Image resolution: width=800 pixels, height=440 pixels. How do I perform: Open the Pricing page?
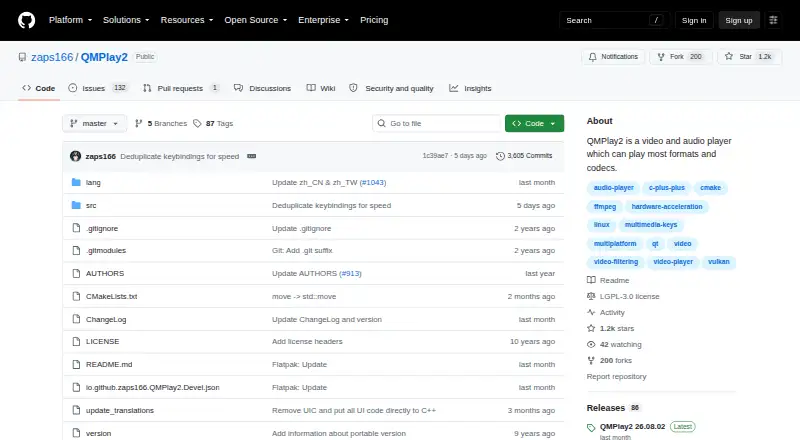click(374, 20)
